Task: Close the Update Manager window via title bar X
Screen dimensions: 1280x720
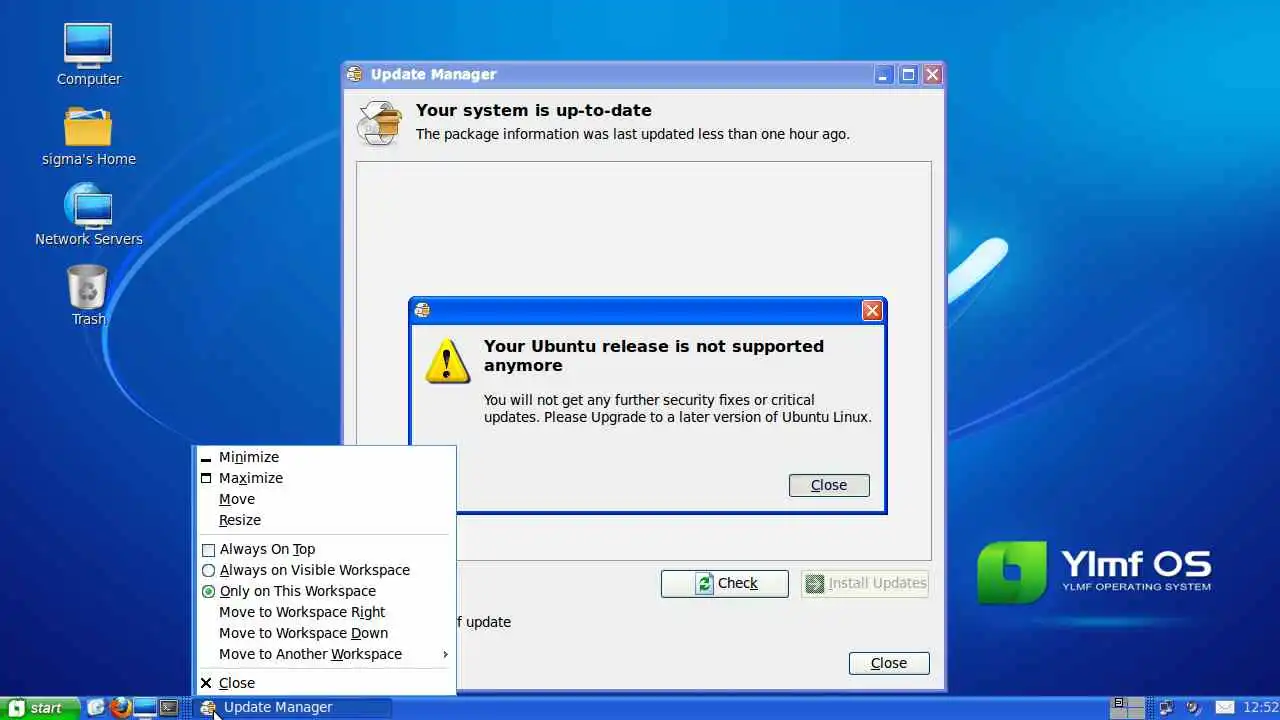Action: [932, 75]
